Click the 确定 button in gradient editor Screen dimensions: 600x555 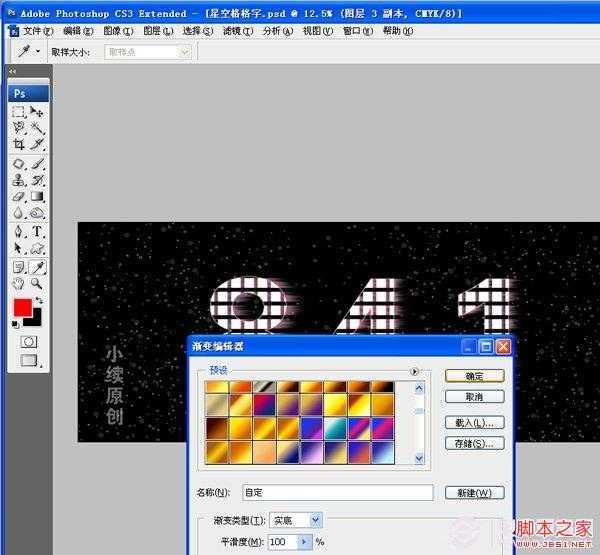pos(473,376)
